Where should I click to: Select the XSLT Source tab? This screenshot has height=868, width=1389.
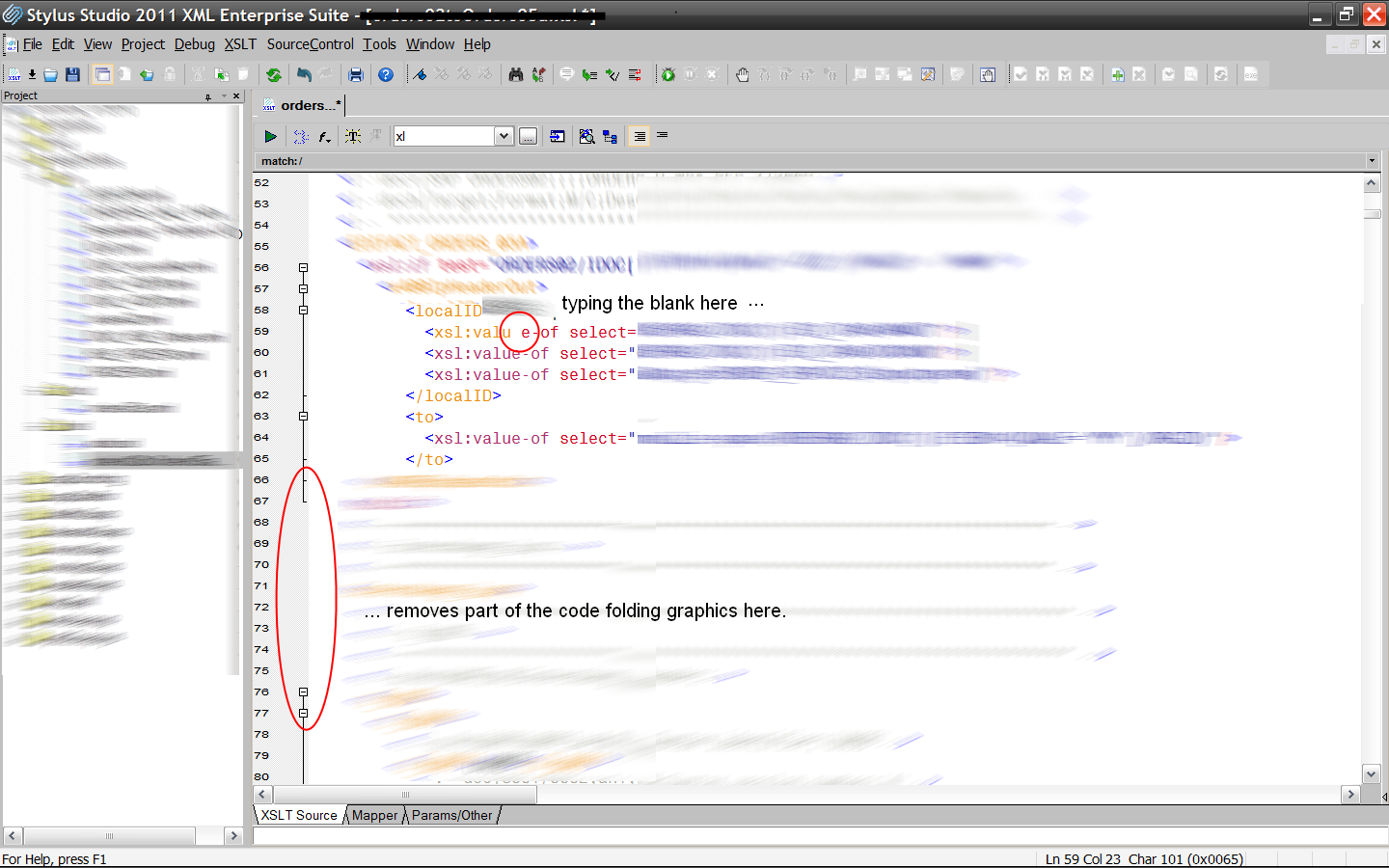pyautogui.click(x=299, y=816)
